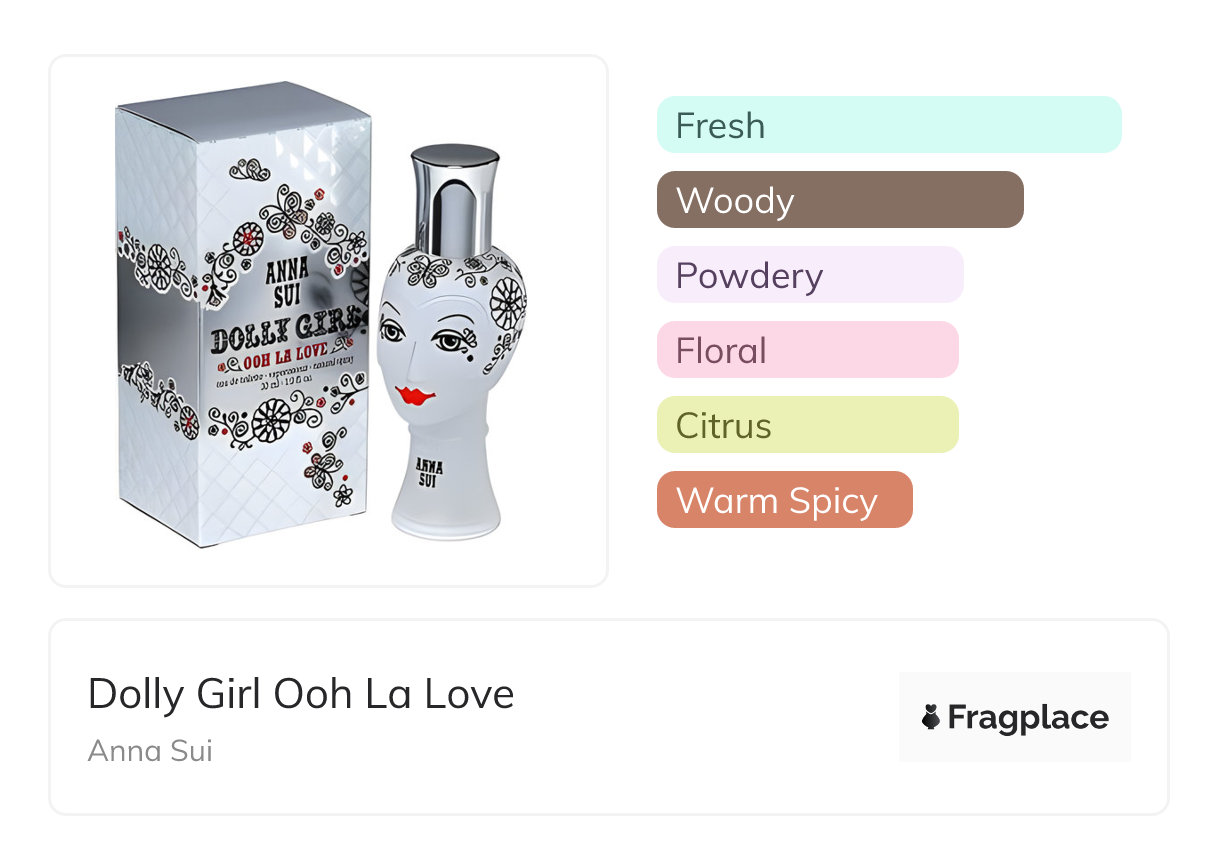Click the flower pattern on bottle's head
This screenshot has width=1218, height=864.
click(507, 298)
